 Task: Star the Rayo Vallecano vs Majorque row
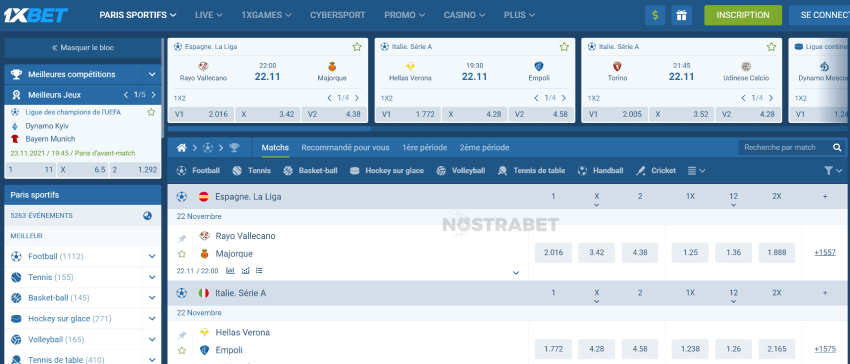coord(182,253)
